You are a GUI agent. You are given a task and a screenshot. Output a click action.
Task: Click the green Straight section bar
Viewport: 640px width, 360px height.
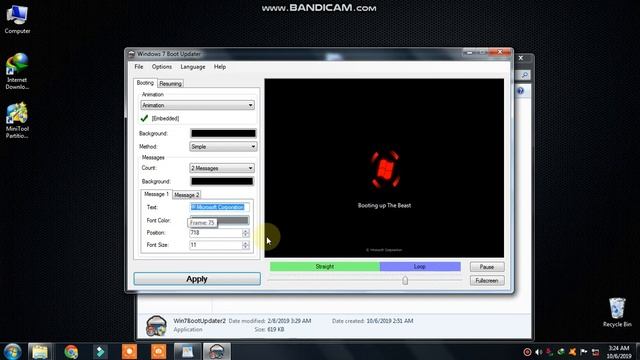pyautogui.click(x=325, y=267)
